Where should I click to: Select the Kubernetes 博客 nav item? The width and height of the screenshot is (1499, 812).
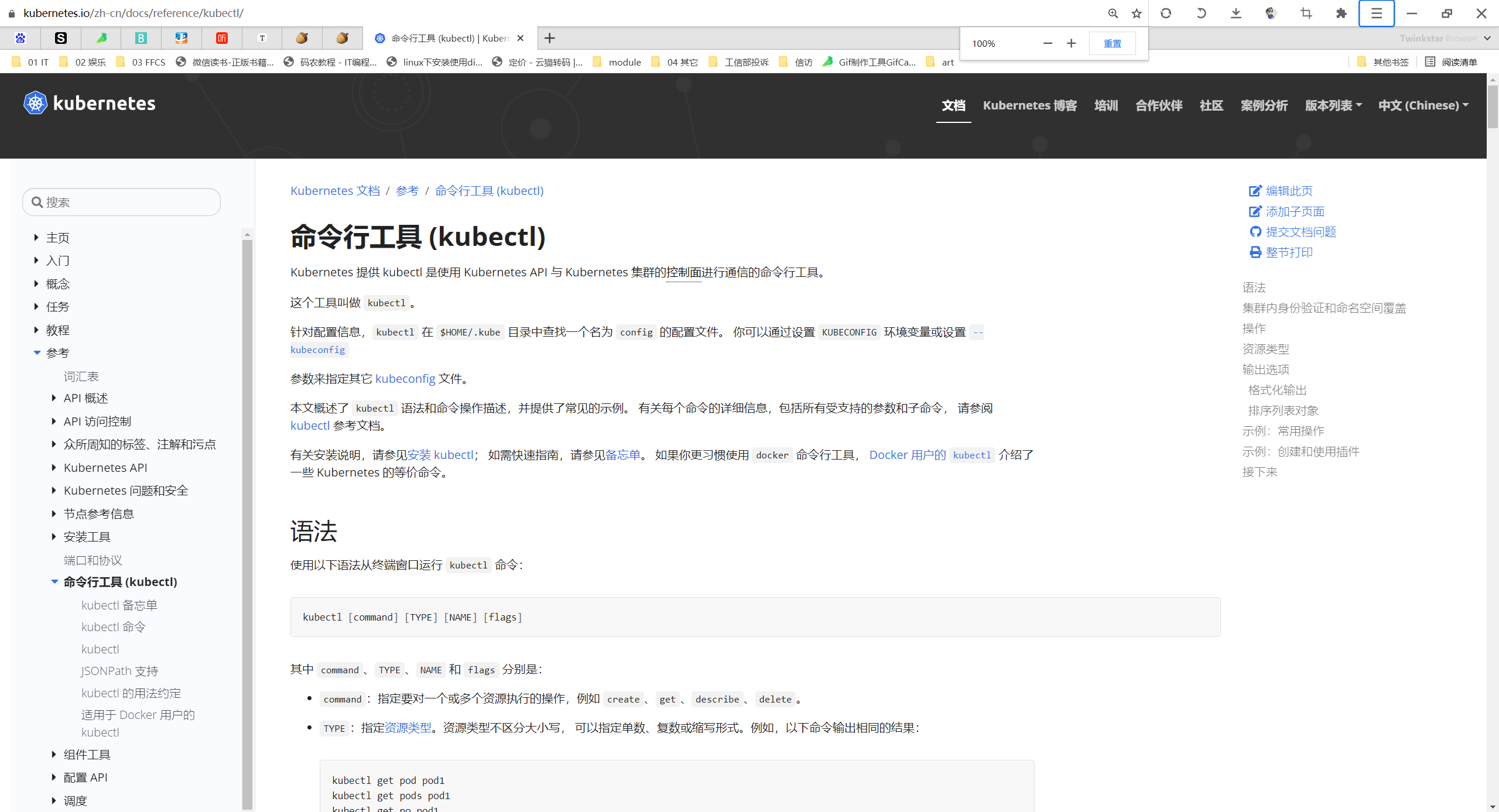pyautogui.click(x=1029, y=105)
